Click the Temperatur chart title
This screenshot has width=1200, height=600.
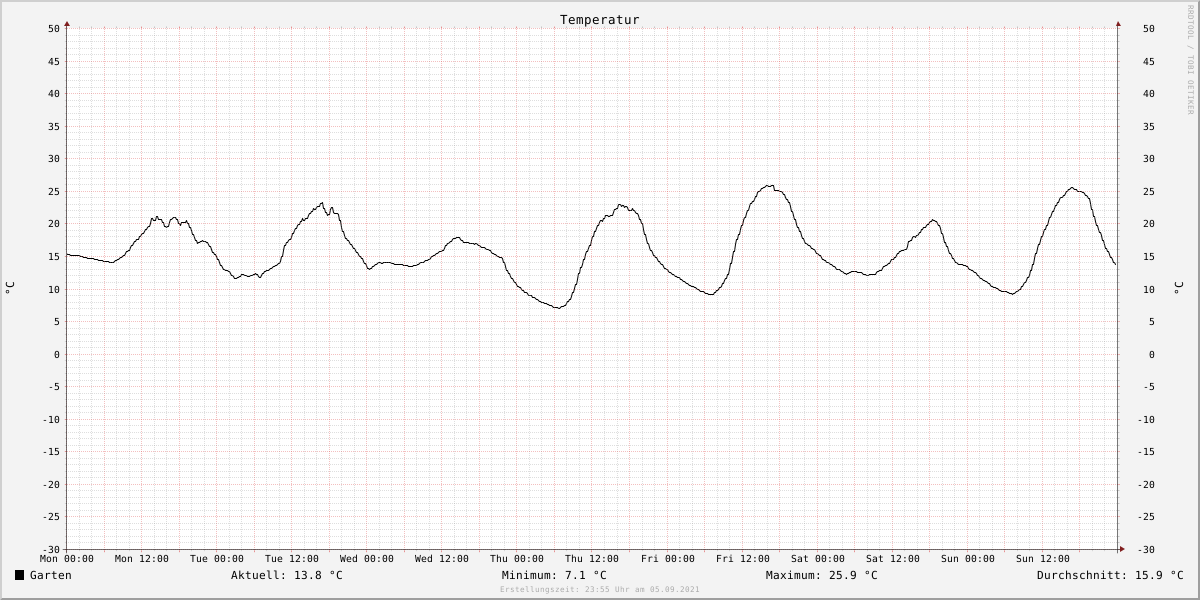coord(599,20)
